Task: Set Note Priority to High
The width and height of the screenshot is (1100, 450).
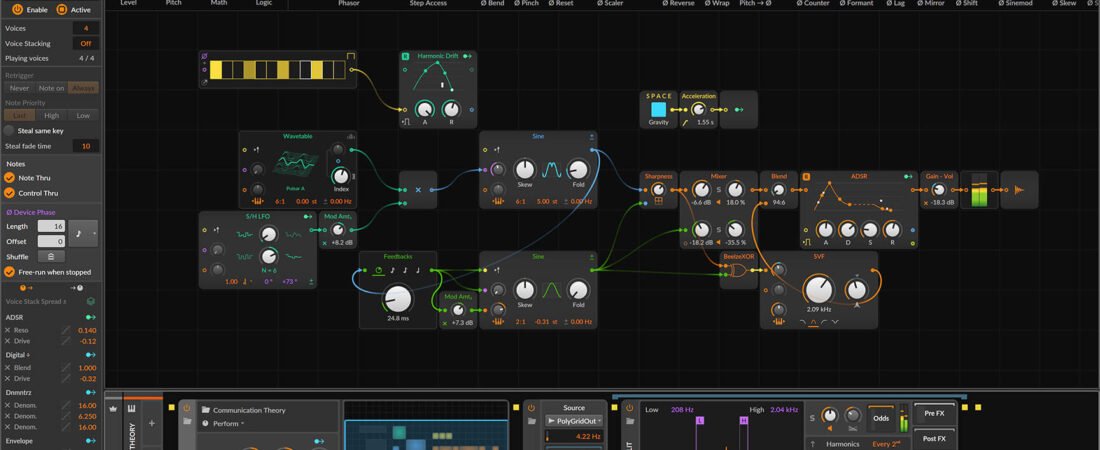Action: pos(51,115)
